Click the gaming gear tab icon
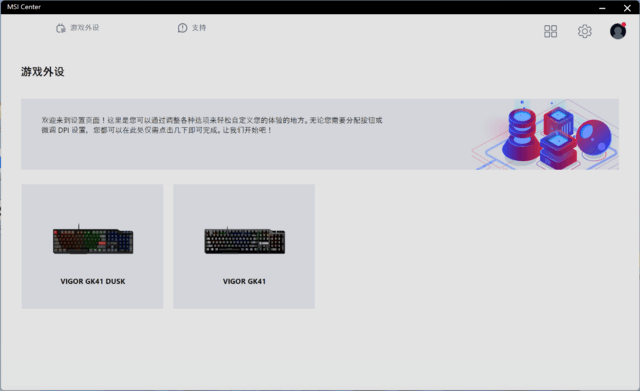The width and height of the screenshot is (640, 391). point(61,28)
